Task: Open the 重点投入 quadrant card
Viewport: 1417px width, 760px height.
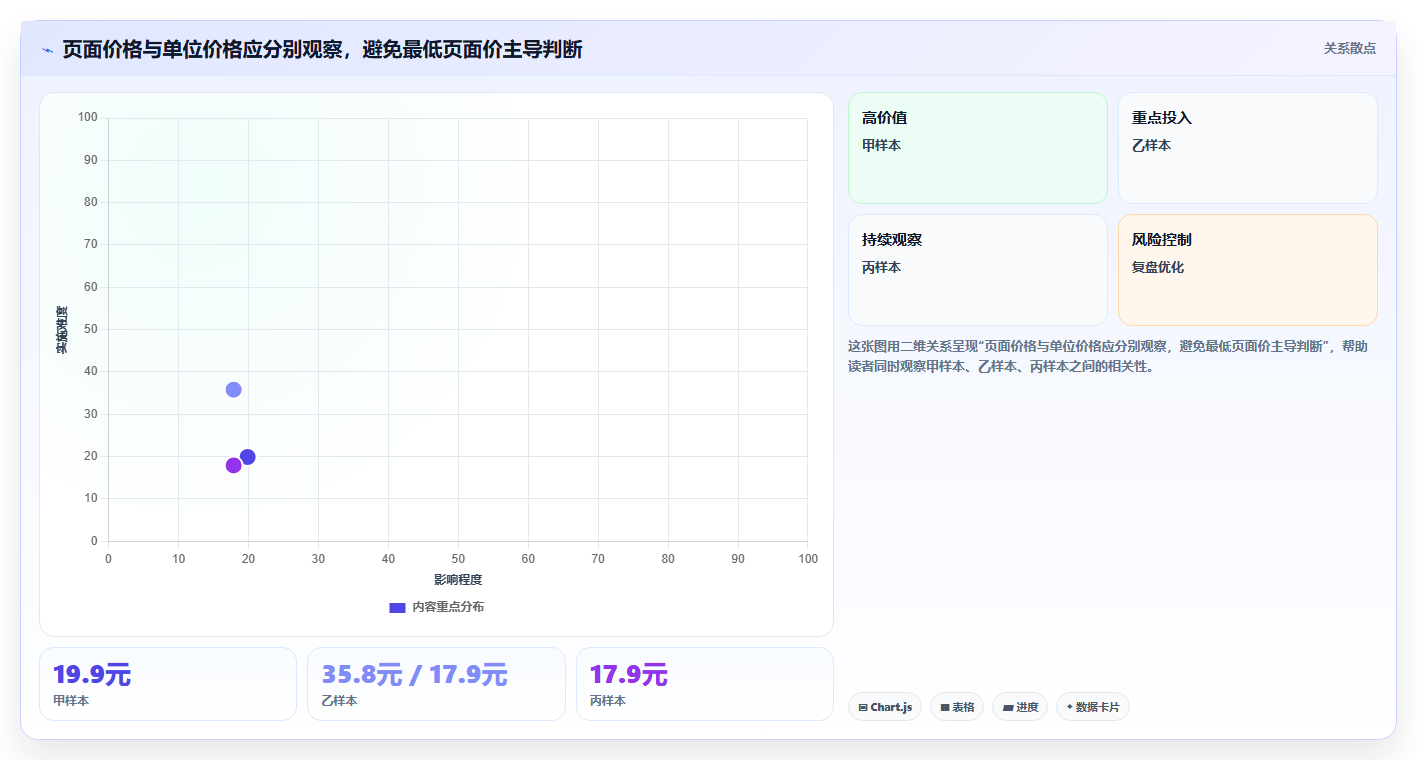Action: (1248, 148)
